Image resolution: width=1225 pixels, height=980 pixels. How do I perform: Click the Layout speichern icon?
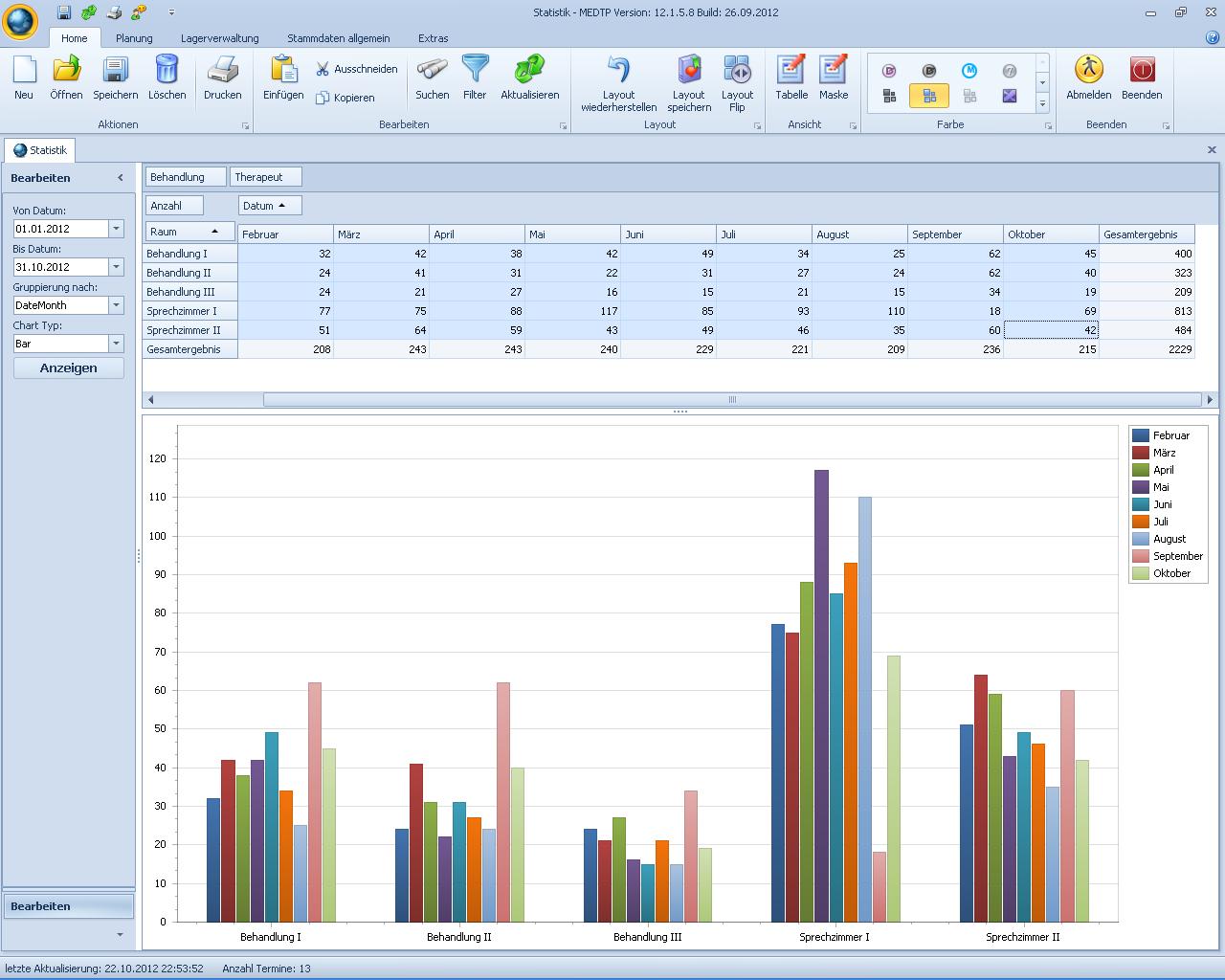689,71
